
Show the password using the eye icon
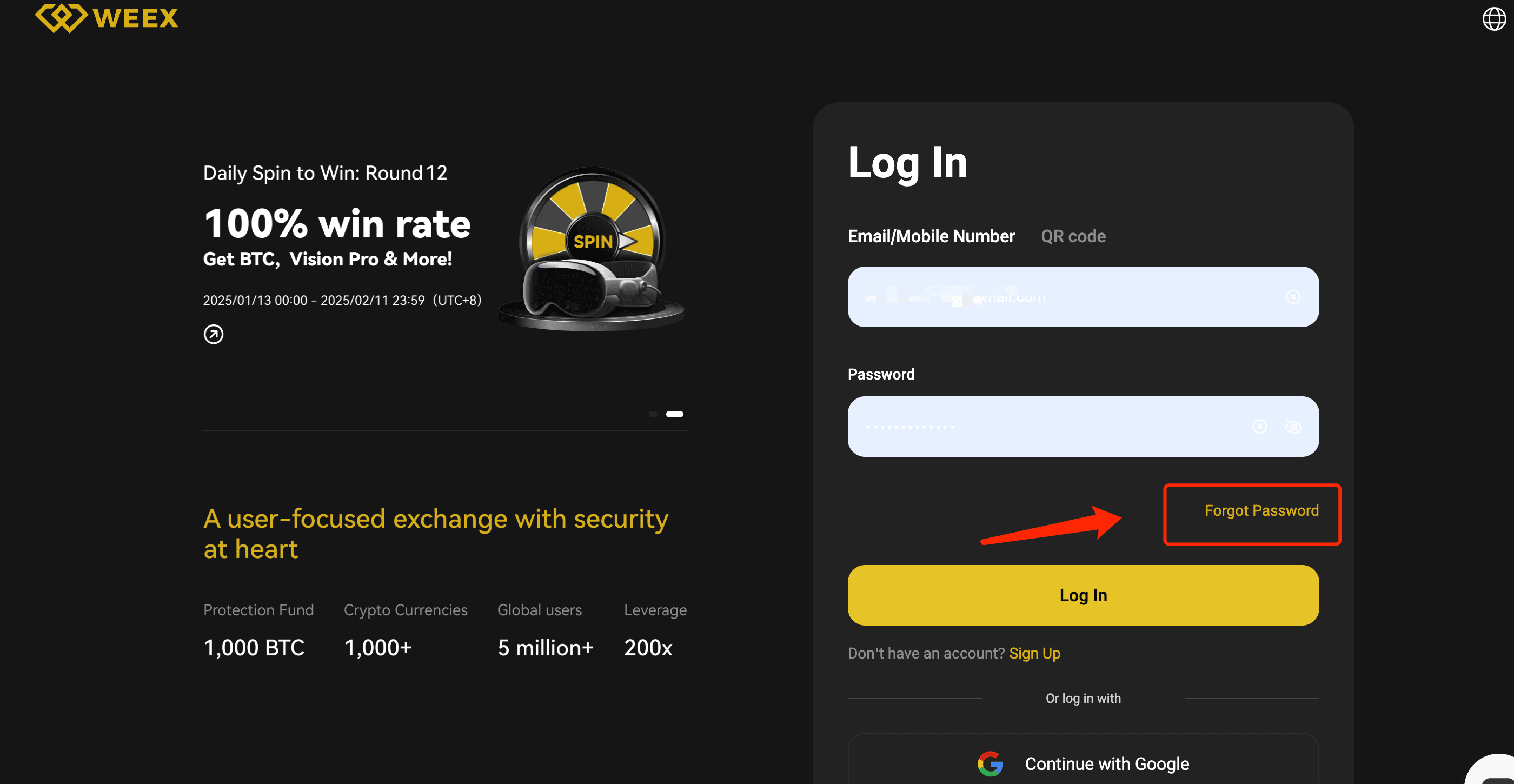pyautogui.click(x=1295, y=427)
